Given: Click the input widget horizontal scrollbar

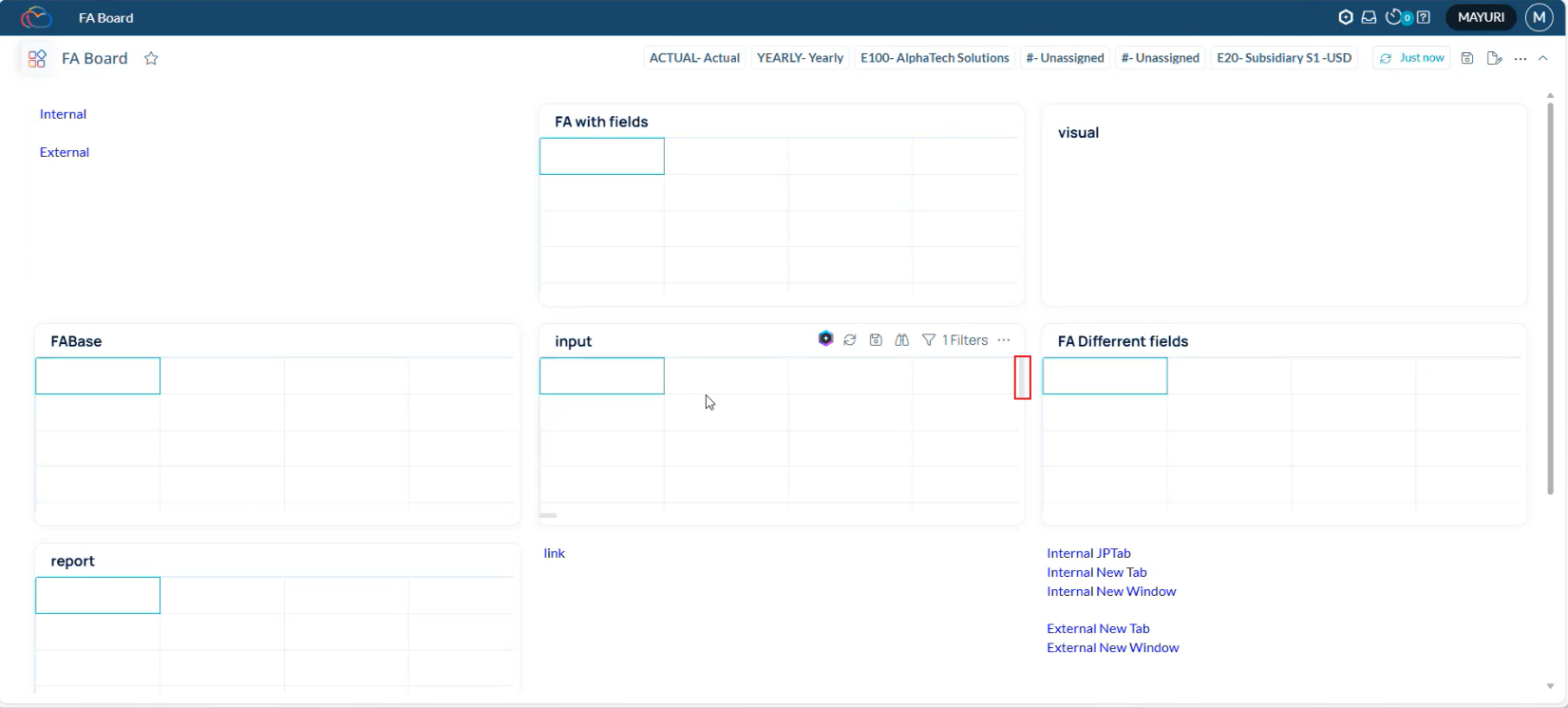Looking at the screenshot, I should coord(548,515).
